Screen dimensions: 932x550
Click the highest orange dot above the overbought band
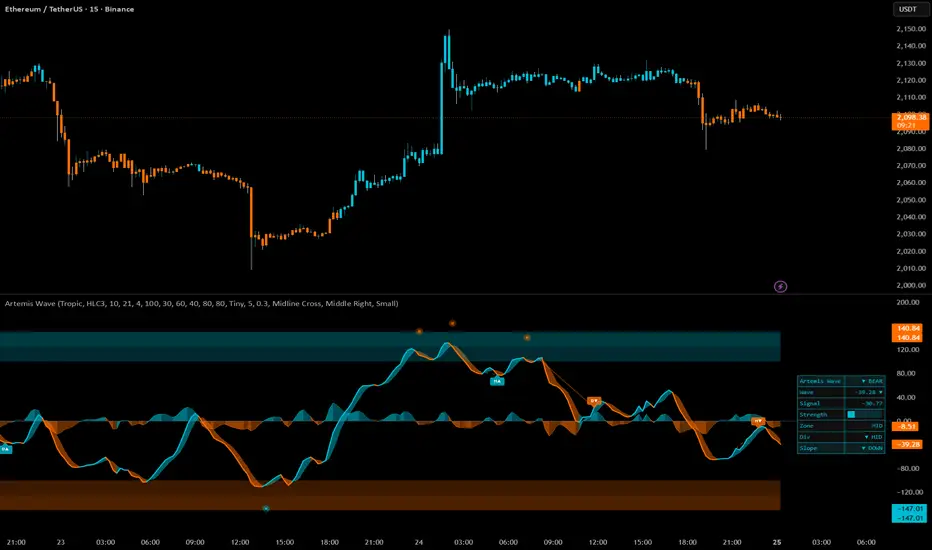tap(452, 323)
